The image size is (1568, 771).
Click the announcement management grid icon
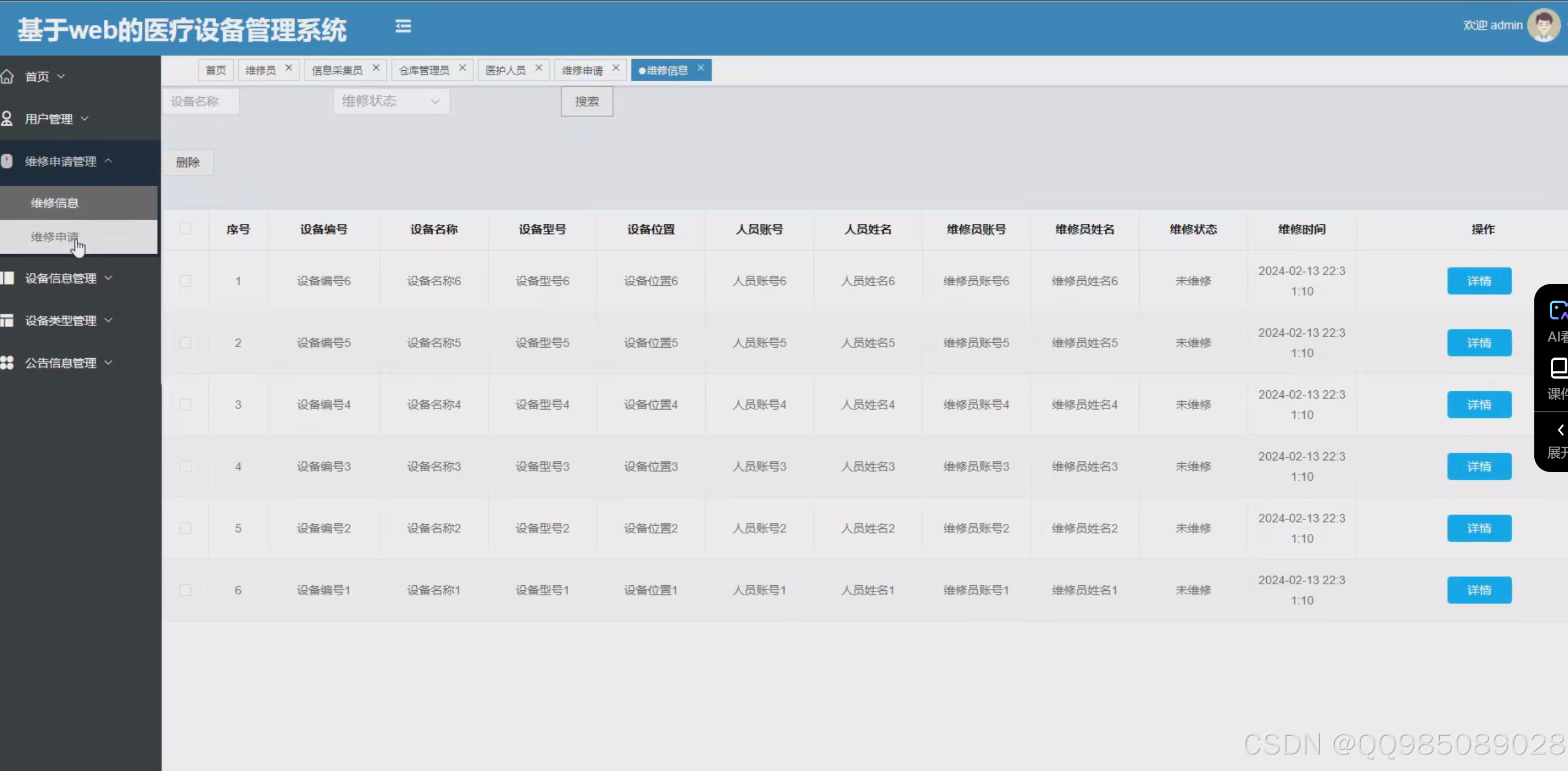tap(7, 363)
